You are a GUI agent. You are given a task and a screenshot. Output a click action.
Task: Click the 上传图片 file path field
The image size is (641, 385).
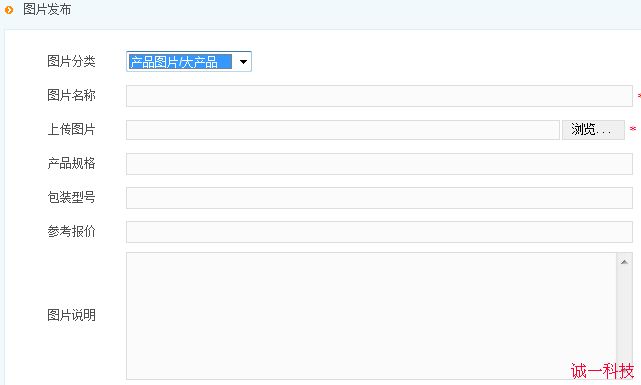343,130
